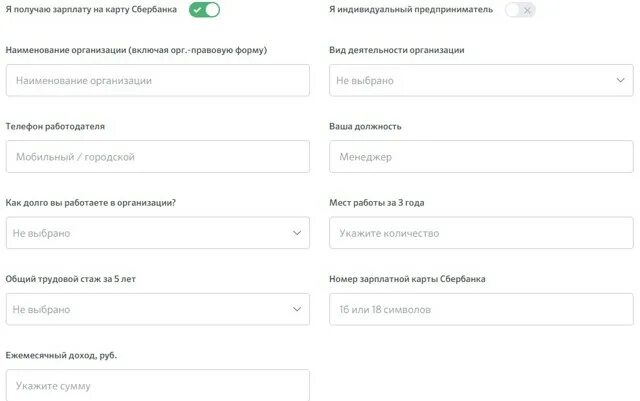Viewport: 640px width, 401px height.
Task: Open the 'Вид деятельности организации' dropdown
Action: (x=481, y=80)
